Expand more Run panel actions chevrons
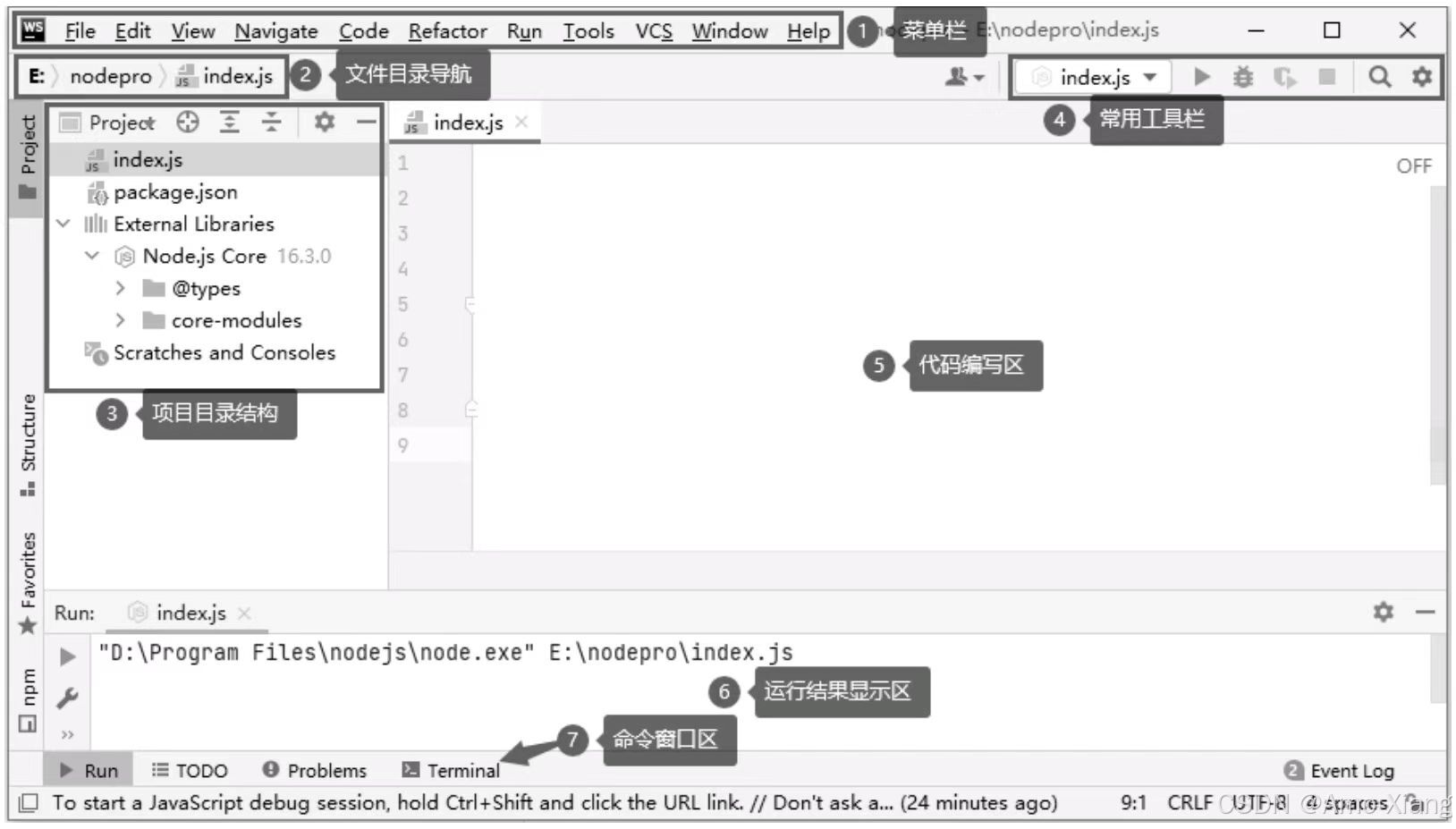 tap(67, 735)
